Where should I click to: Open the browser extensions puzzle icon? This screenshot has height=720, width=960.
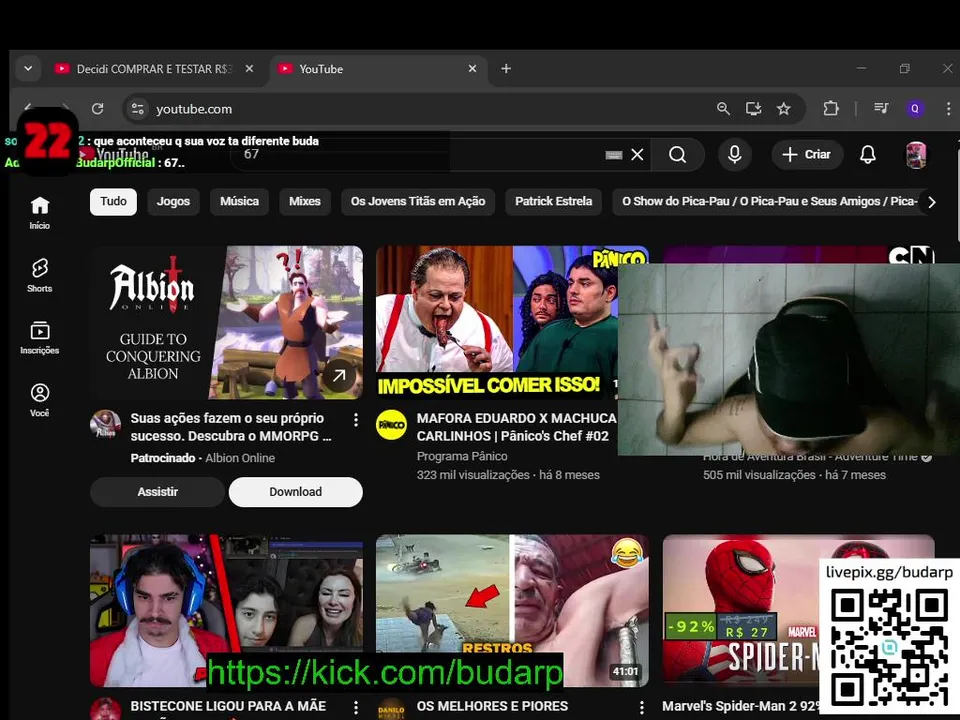pyautogui.click(x=831, y=108)
